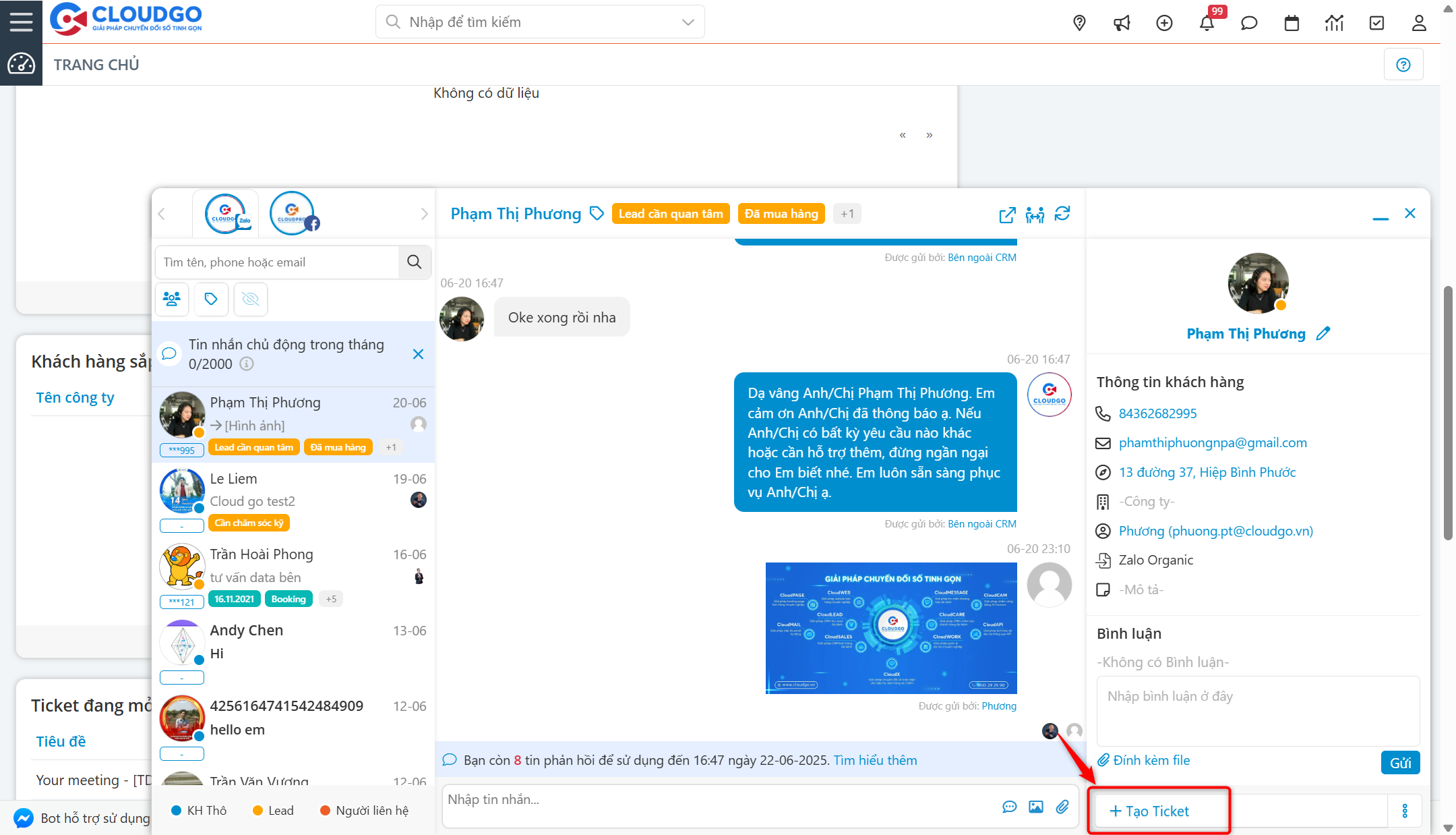Screen dimensions: 1456x835
Task: Click the megaphone announcements icon
Action: pyautogui.click(x=1122, y=22)
